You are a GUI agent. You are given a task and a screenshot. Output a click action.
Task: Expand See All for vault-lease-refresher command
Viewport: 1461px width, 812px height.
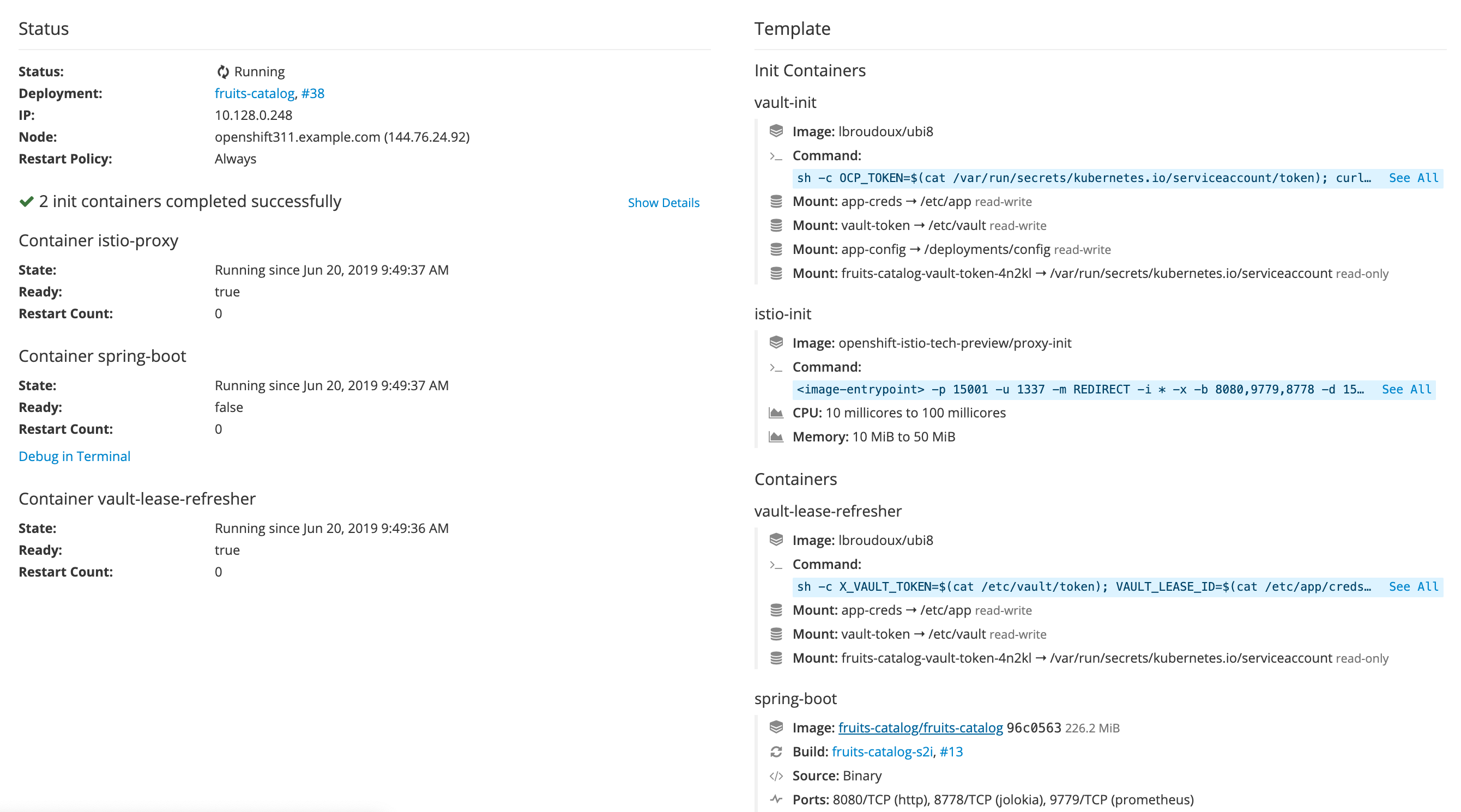(1414, 587)
